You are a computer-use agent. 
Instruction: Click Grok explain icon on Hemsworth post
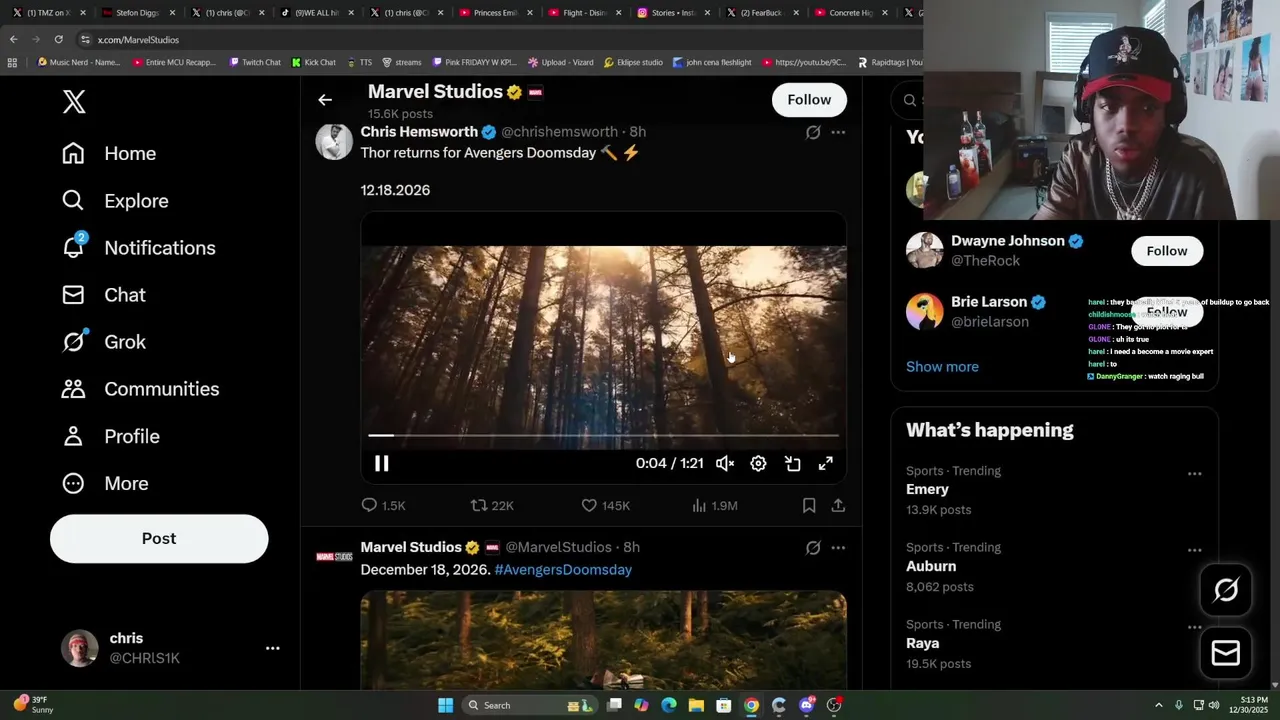pos(813,132)
